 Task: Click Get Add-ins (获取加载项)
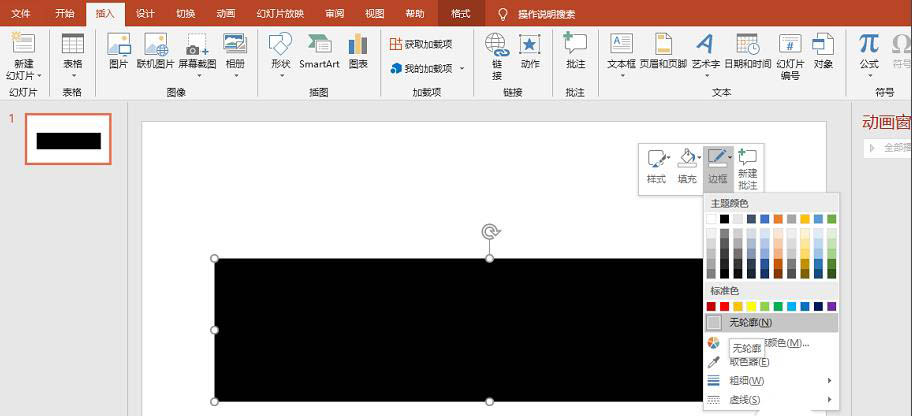coord(421,44)
